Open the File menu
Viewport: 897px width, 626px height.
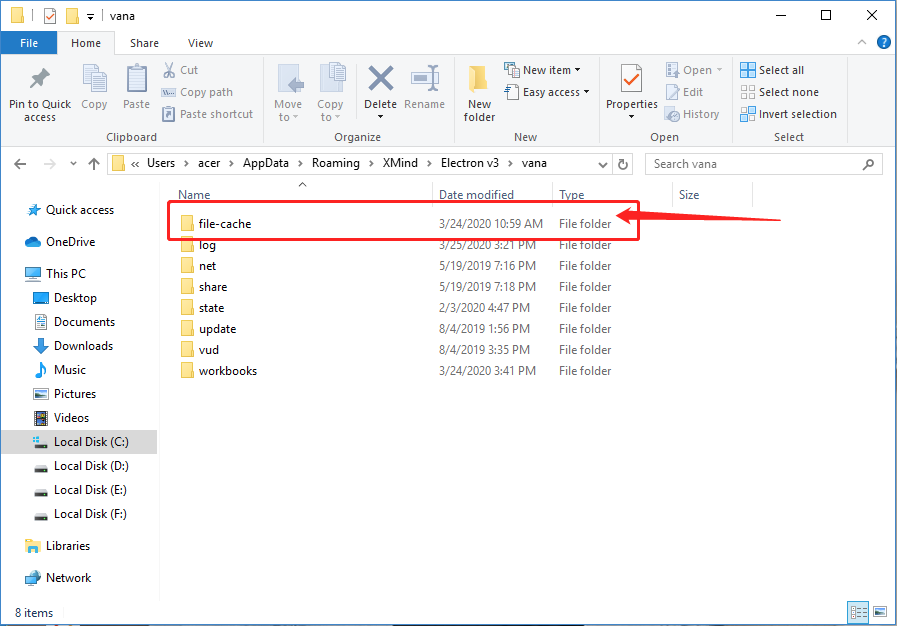tap(29, 43)
